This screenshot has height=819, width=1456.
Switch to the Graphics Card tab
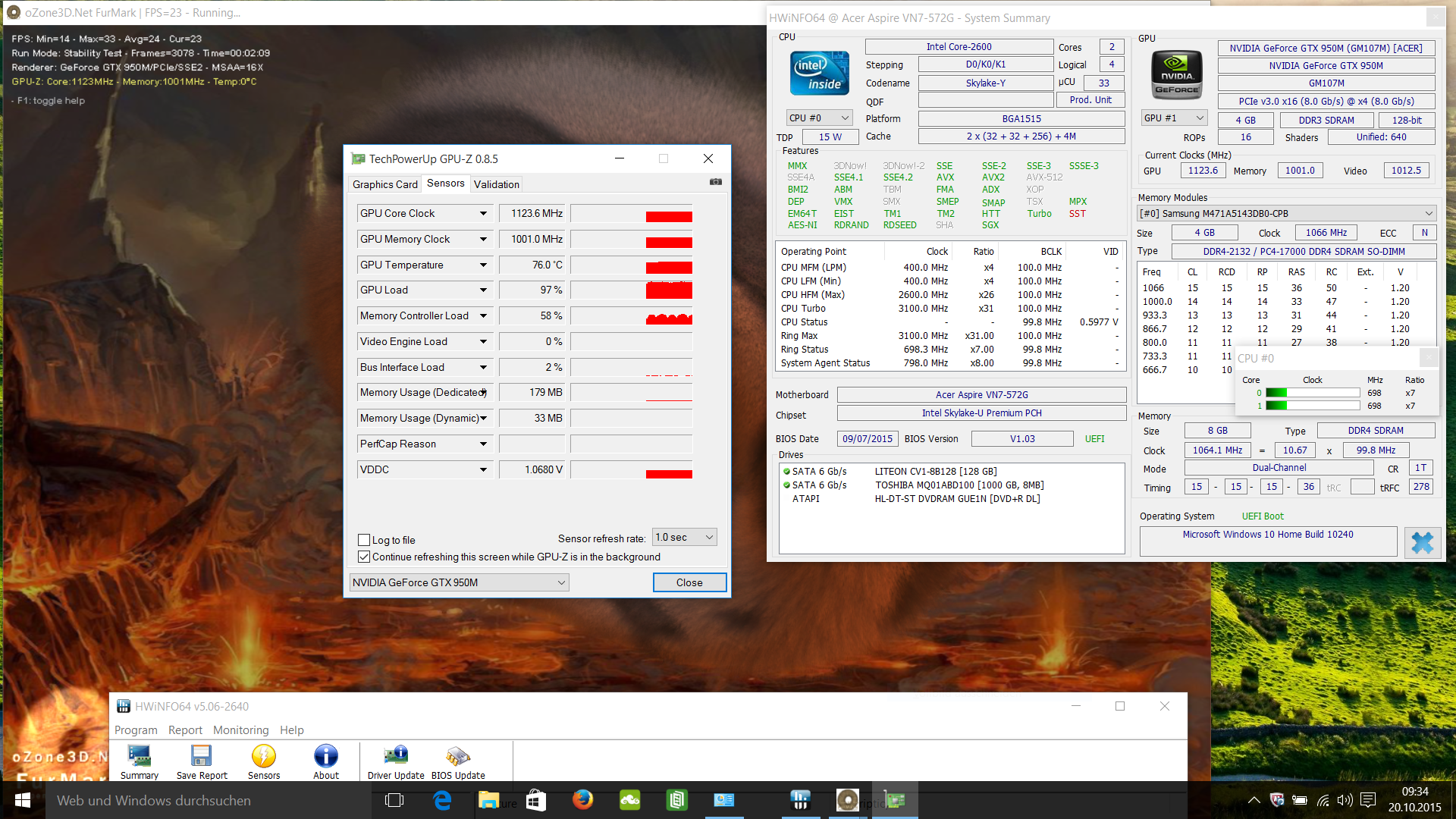pyautogui.click(x=384, y=184)
